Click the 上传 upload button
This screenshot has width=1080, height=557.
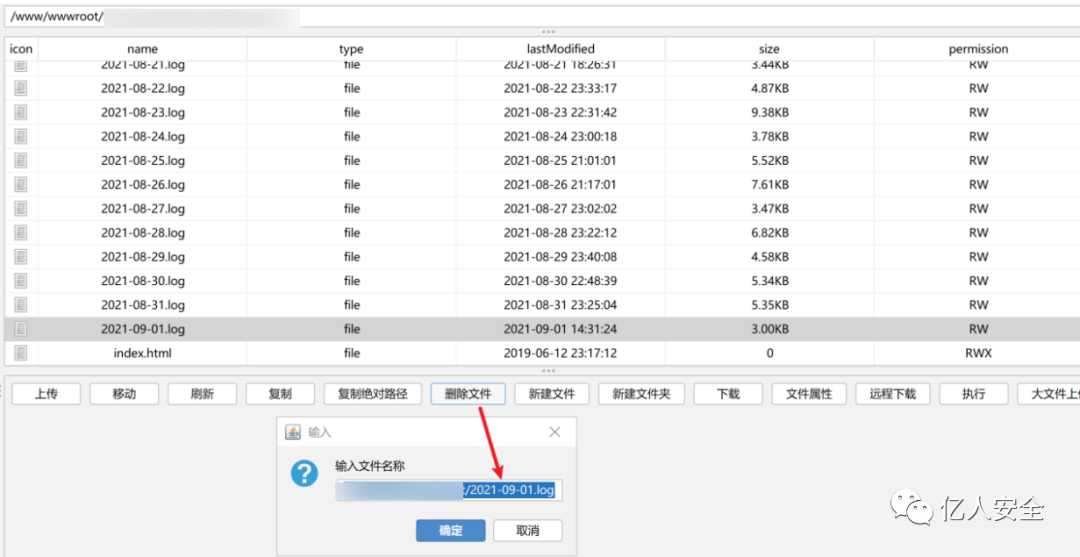(46, 394)
